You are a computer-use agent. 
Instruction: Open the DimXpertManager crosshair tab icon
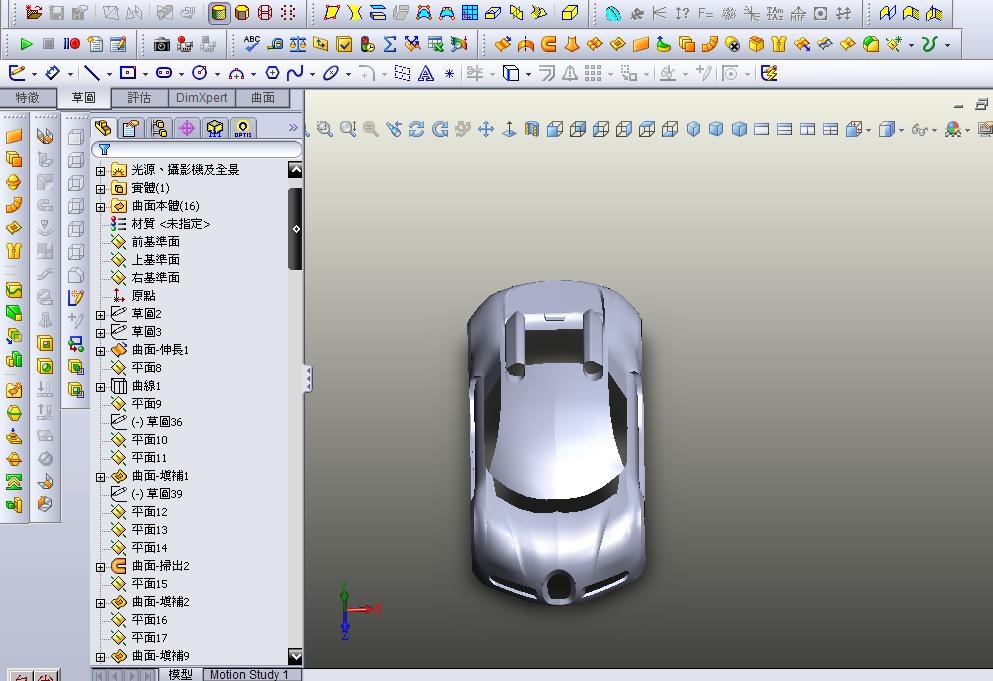pyautogui.click(x=187, y=129)
